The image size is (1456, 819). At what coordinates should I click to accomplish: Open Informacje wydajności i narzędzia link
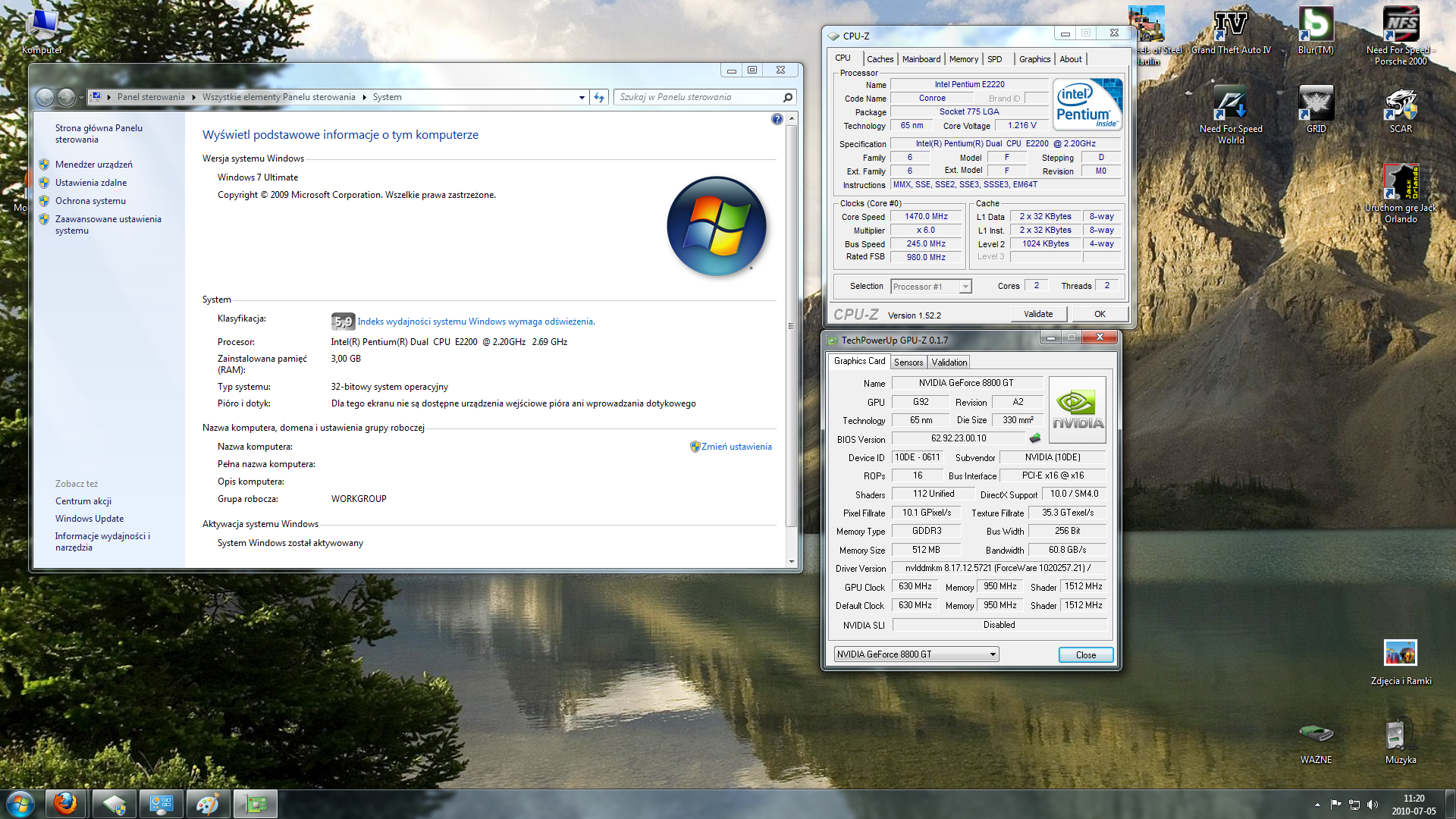tap(102, 541)
